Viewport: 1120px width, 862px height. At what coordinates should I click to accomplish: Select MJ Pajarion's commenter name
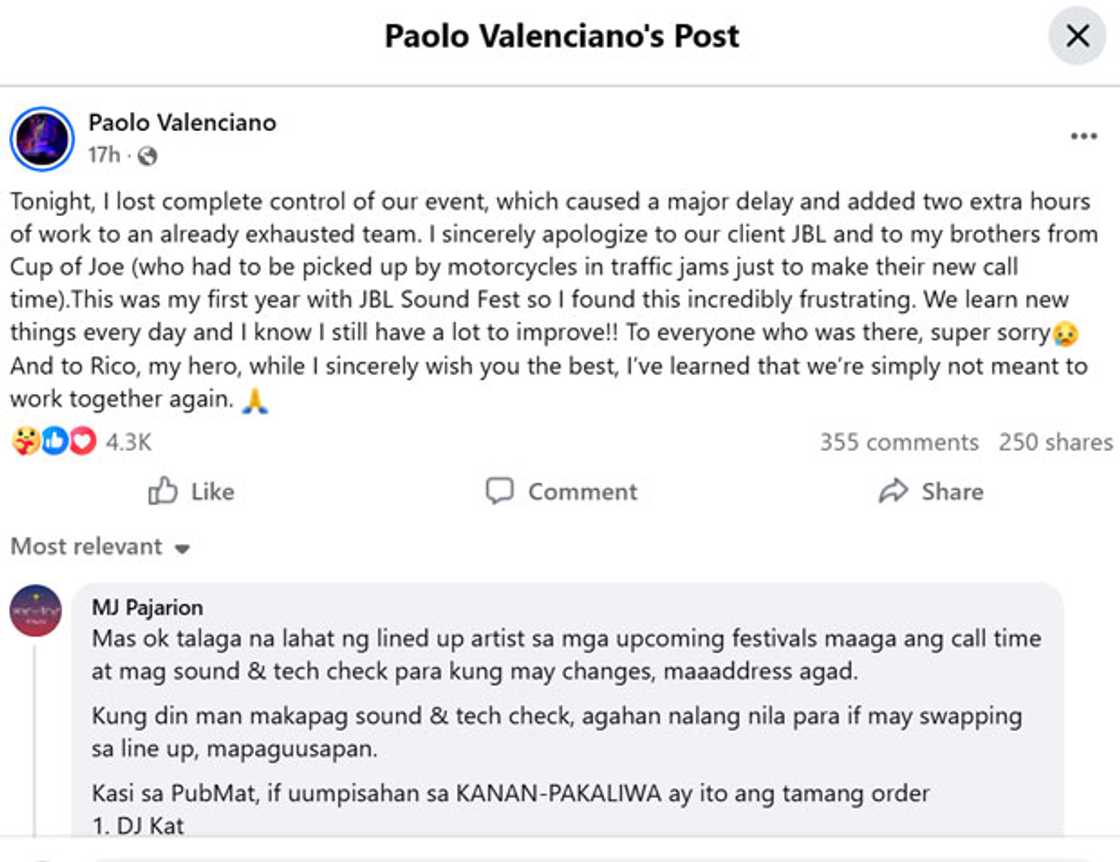(148, 606)
